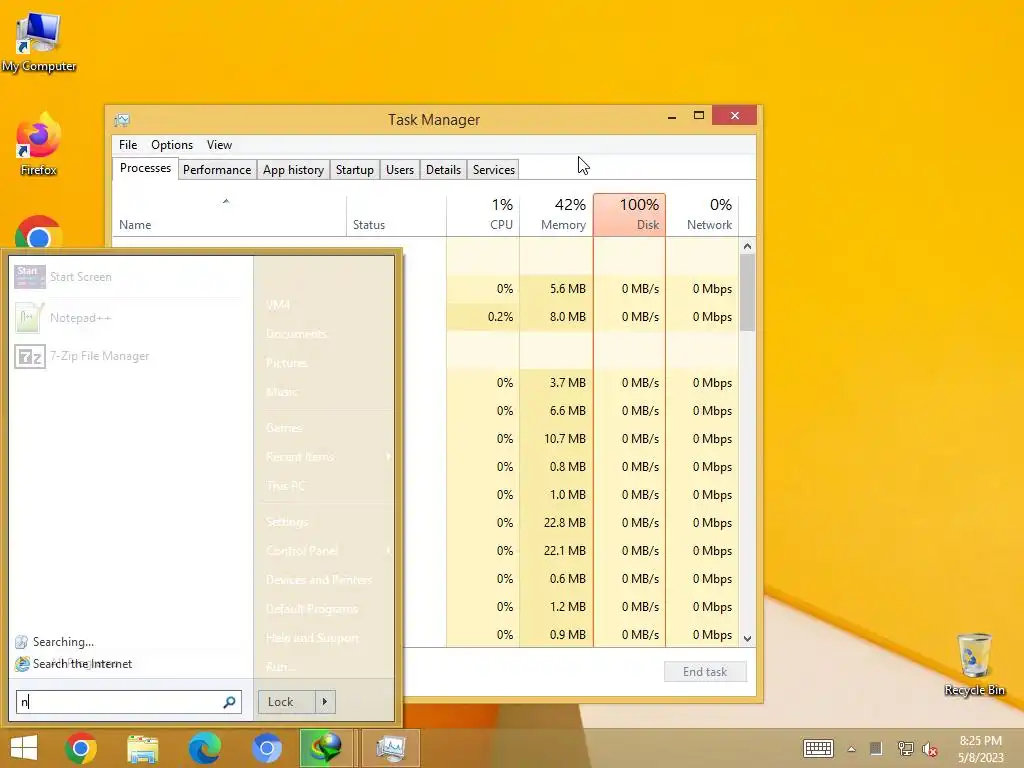Screen dimensions: 1024x768
Task: Click the search magnifier in Start menu
Action: click(229, 702)
